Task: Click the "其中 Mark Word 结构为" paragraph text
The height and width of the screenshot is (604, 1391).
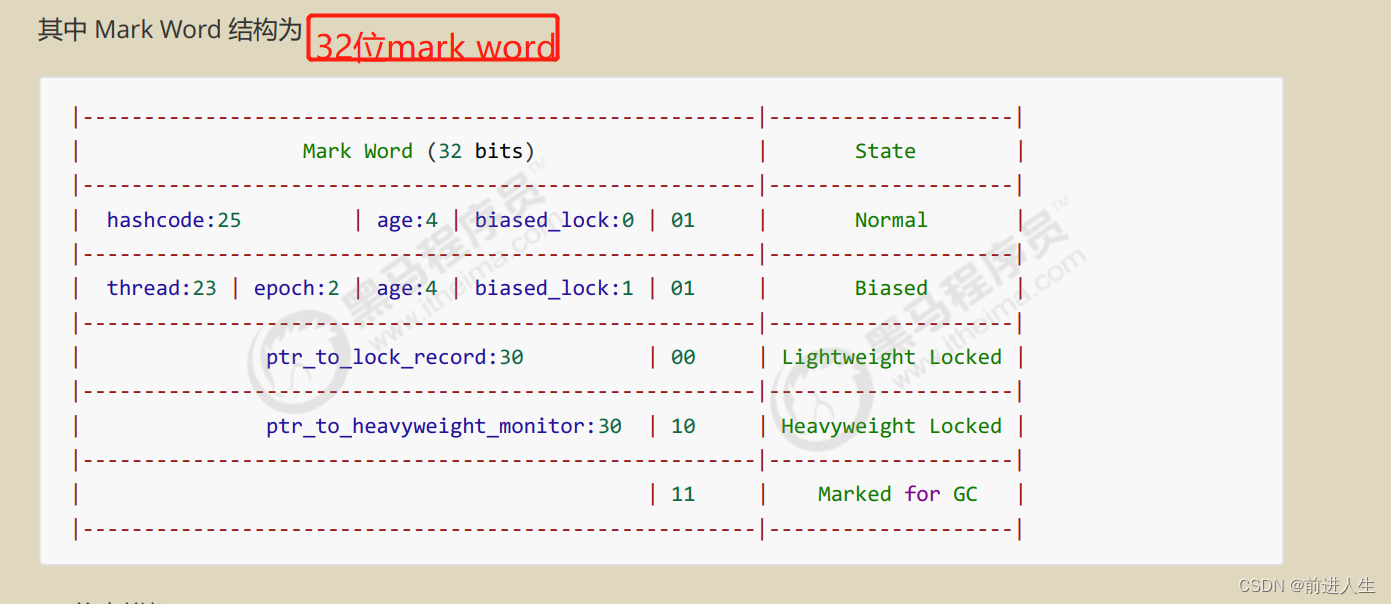Action: pyautogui.click(x=170, y=30)
